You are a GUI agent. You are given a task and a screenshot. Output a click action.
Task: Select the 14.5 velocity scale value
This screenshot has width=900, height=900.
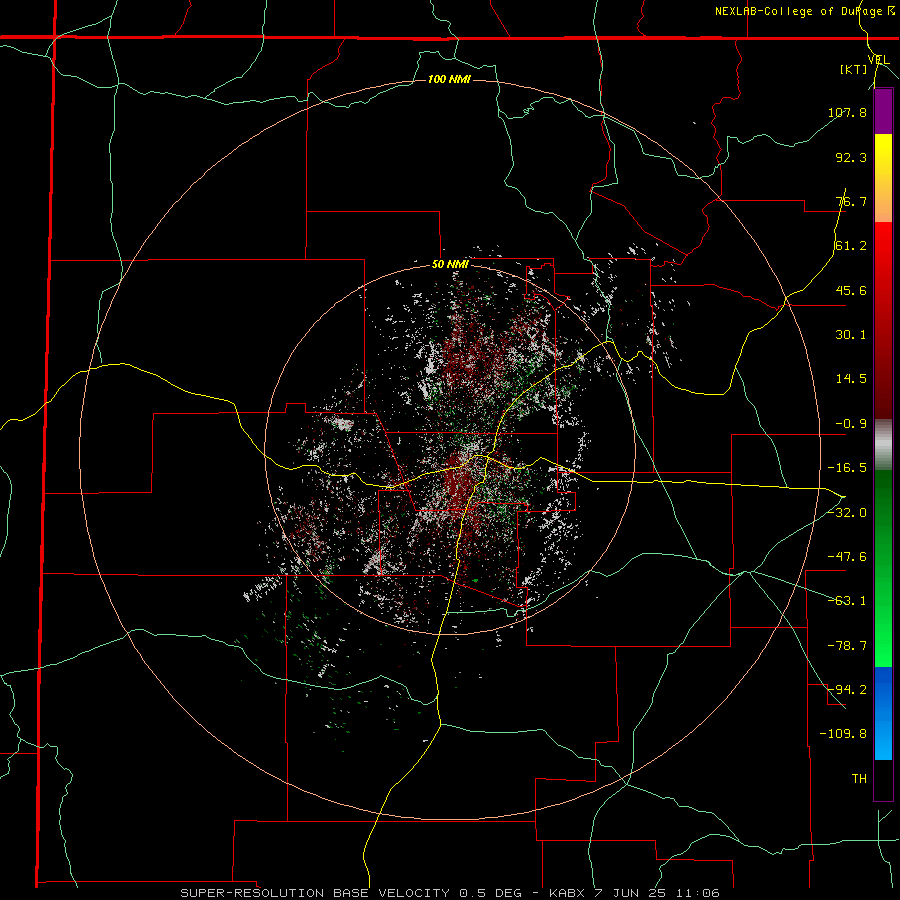click(851, 379)
